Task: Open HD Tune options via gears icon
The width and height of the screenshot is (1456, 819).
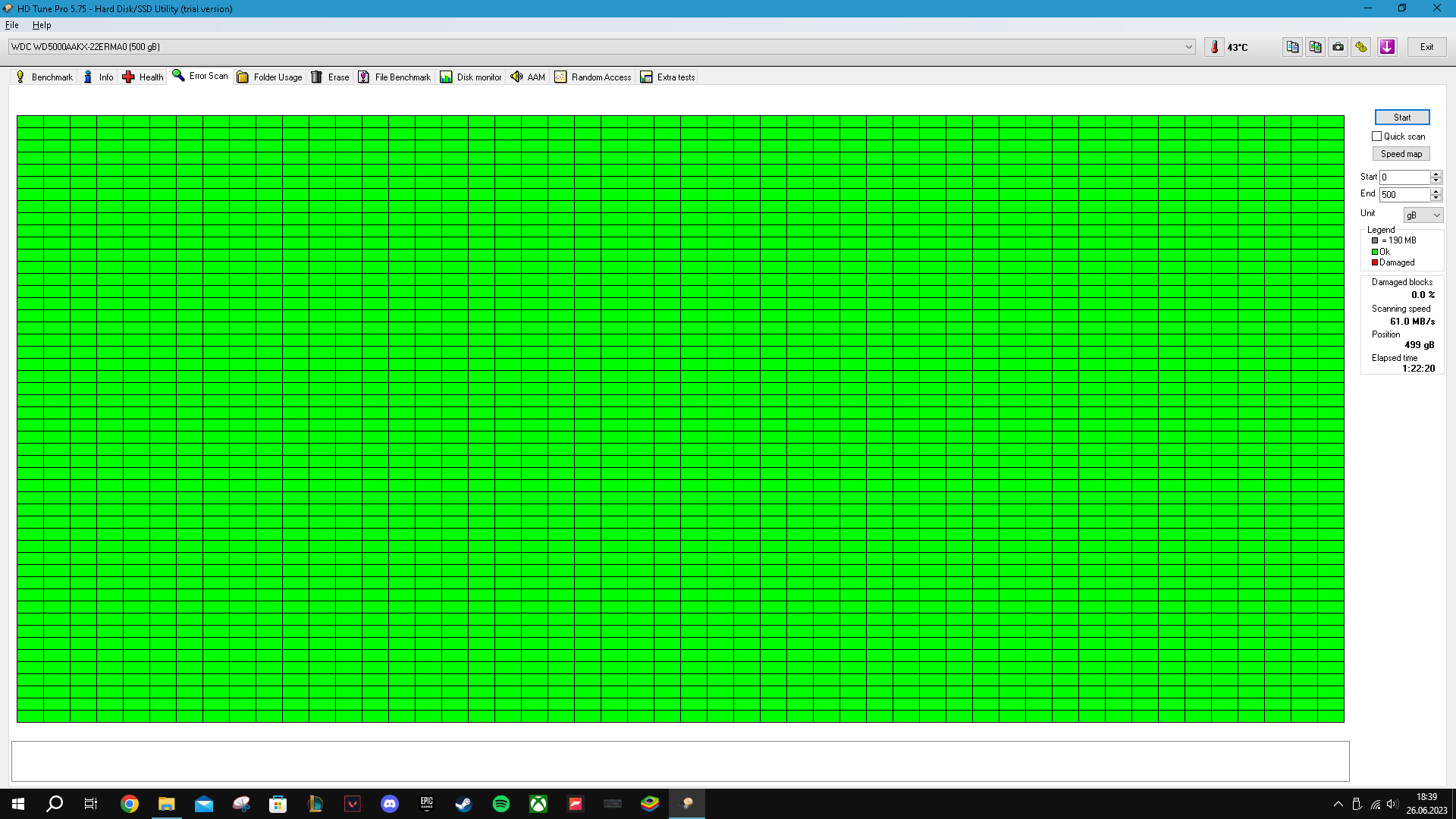Action: point(1360,46)
